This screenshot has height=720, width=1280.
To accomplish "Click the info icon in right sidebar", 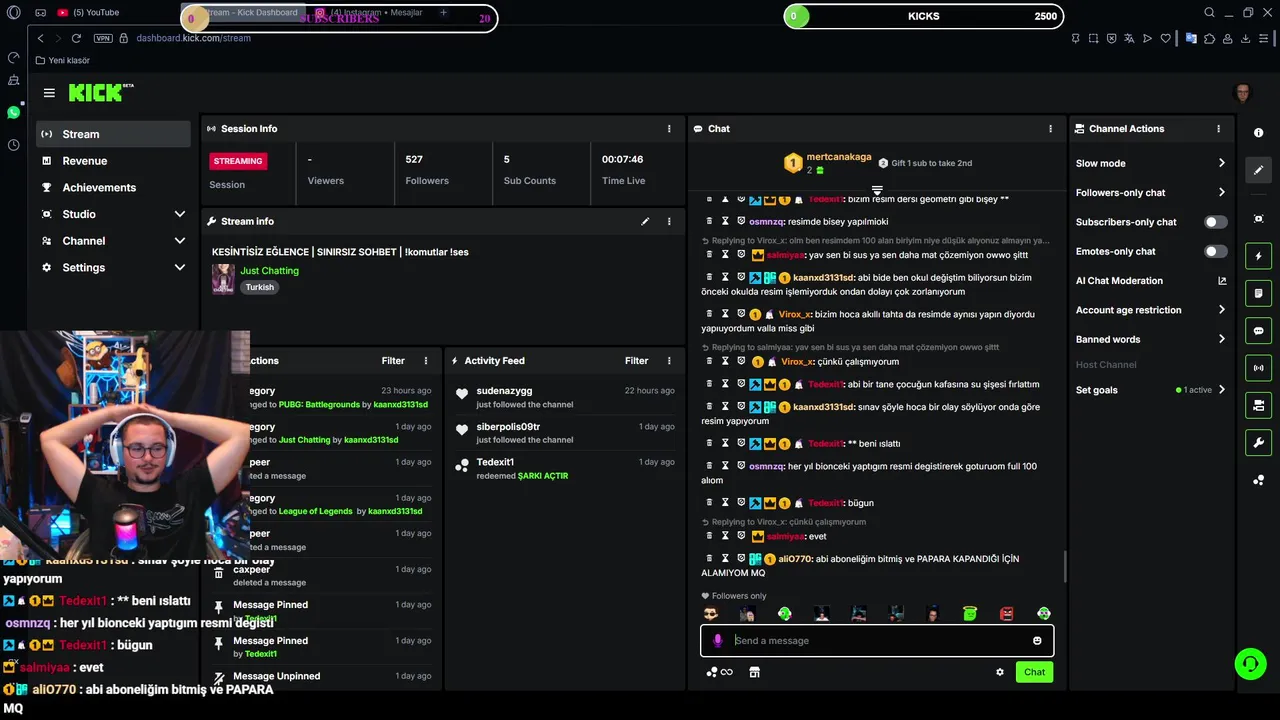I will (1258, 133).
